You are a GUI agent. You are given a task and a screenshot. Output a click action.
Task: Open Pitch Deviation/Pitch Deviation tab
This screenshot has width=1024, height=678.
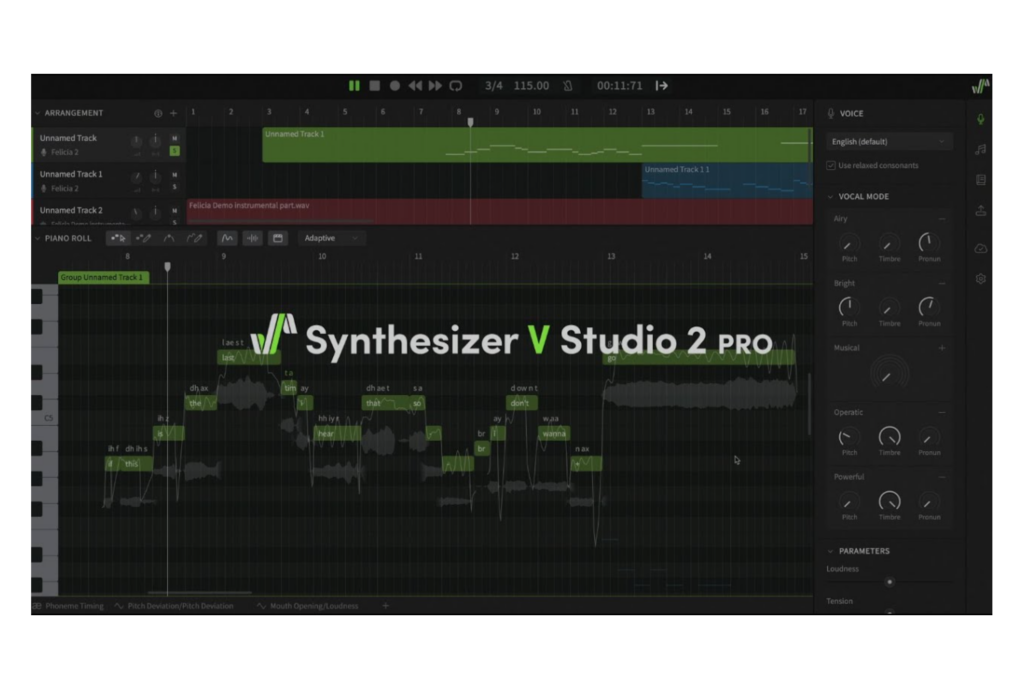(x=174, y=606)
